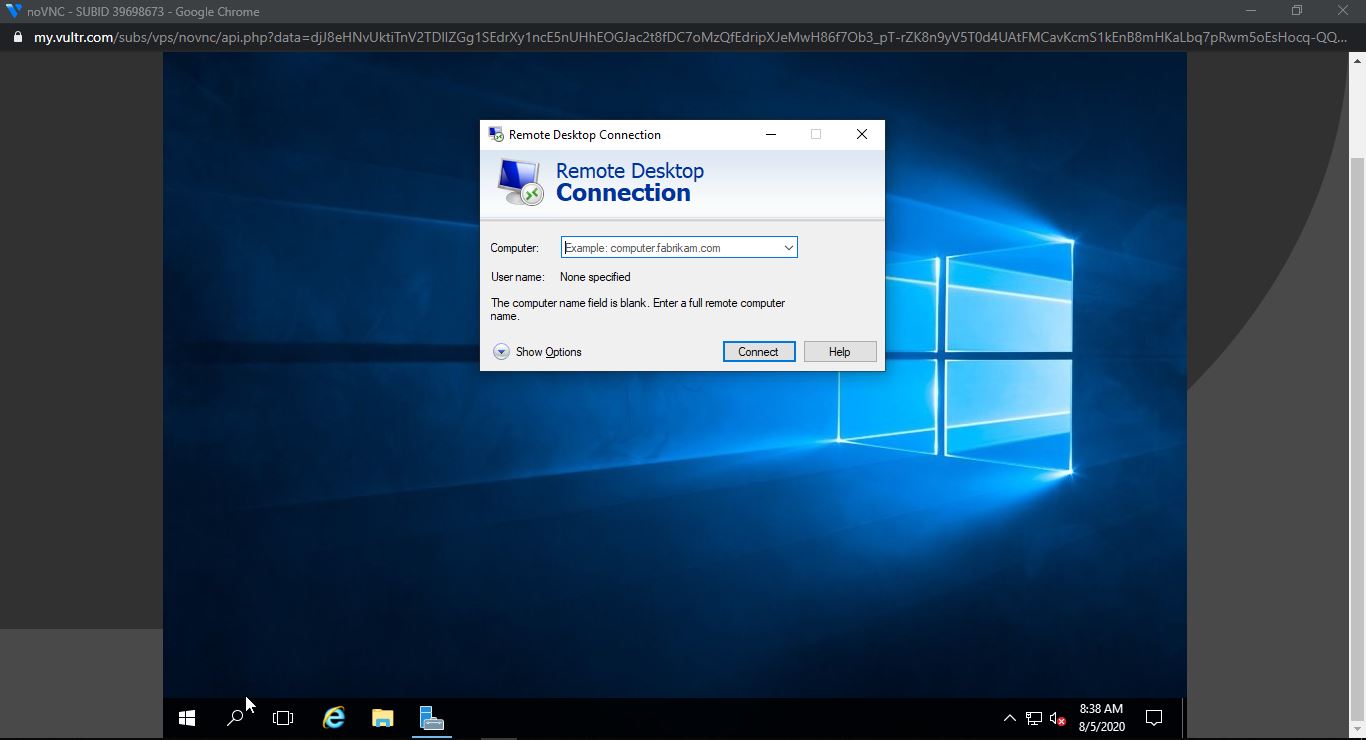Screen dimensions: 1366x740
Task: Restore down the Chrome window
Action: (1296, 11)
